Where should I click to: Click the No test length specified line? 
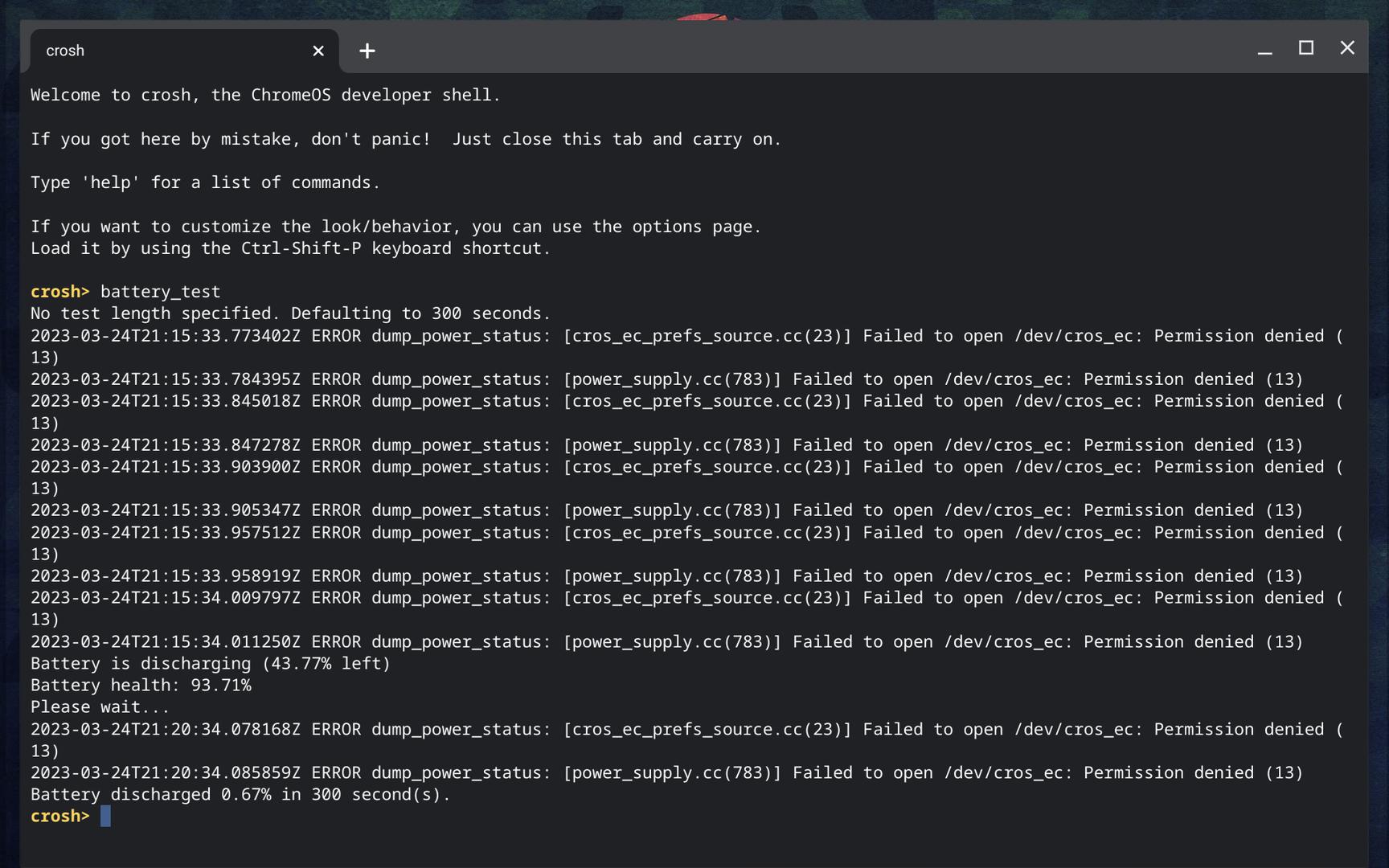coord(290,313)
